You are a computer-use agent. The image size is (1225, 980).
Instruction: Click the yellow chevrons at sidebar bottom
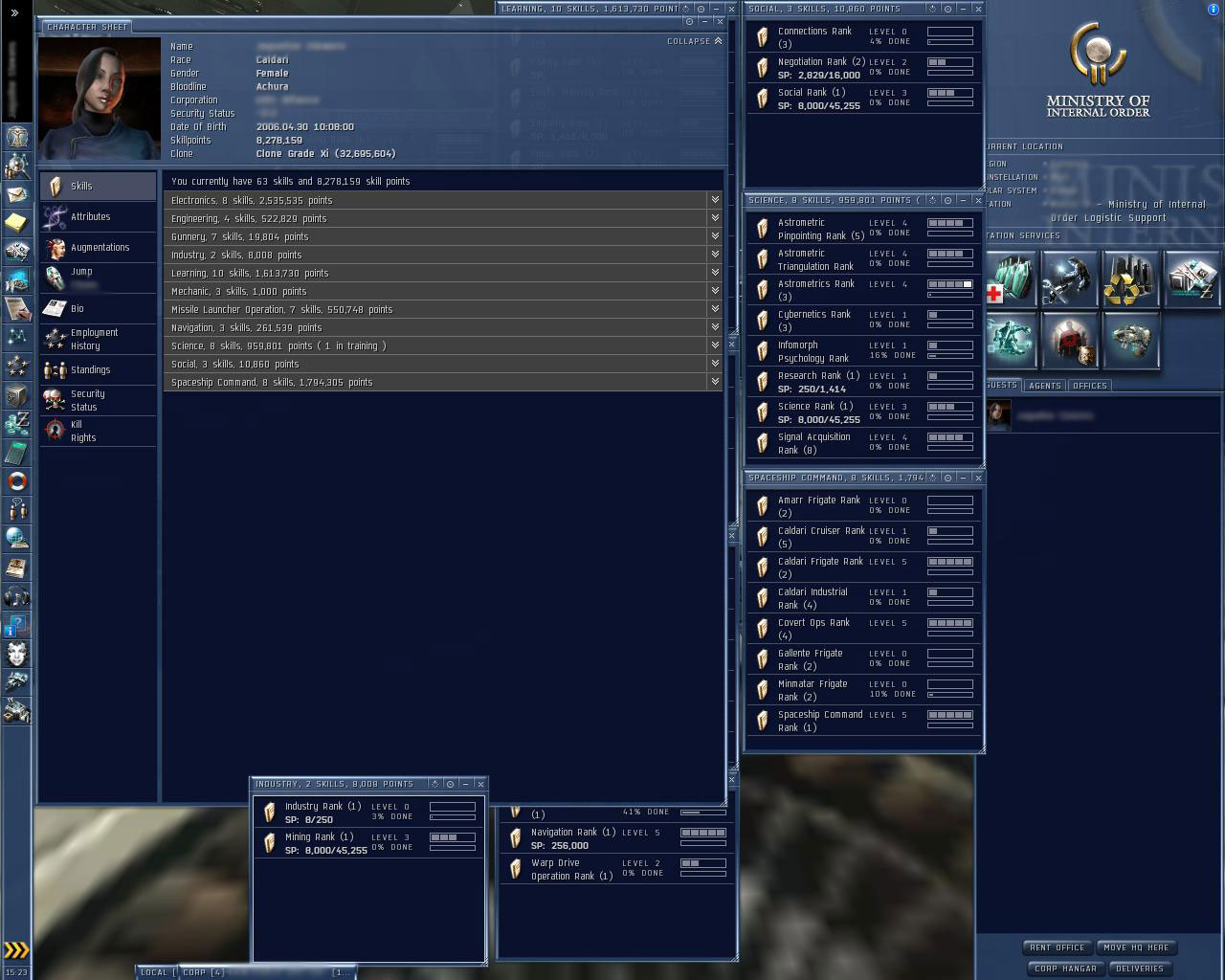coord(17,949)
